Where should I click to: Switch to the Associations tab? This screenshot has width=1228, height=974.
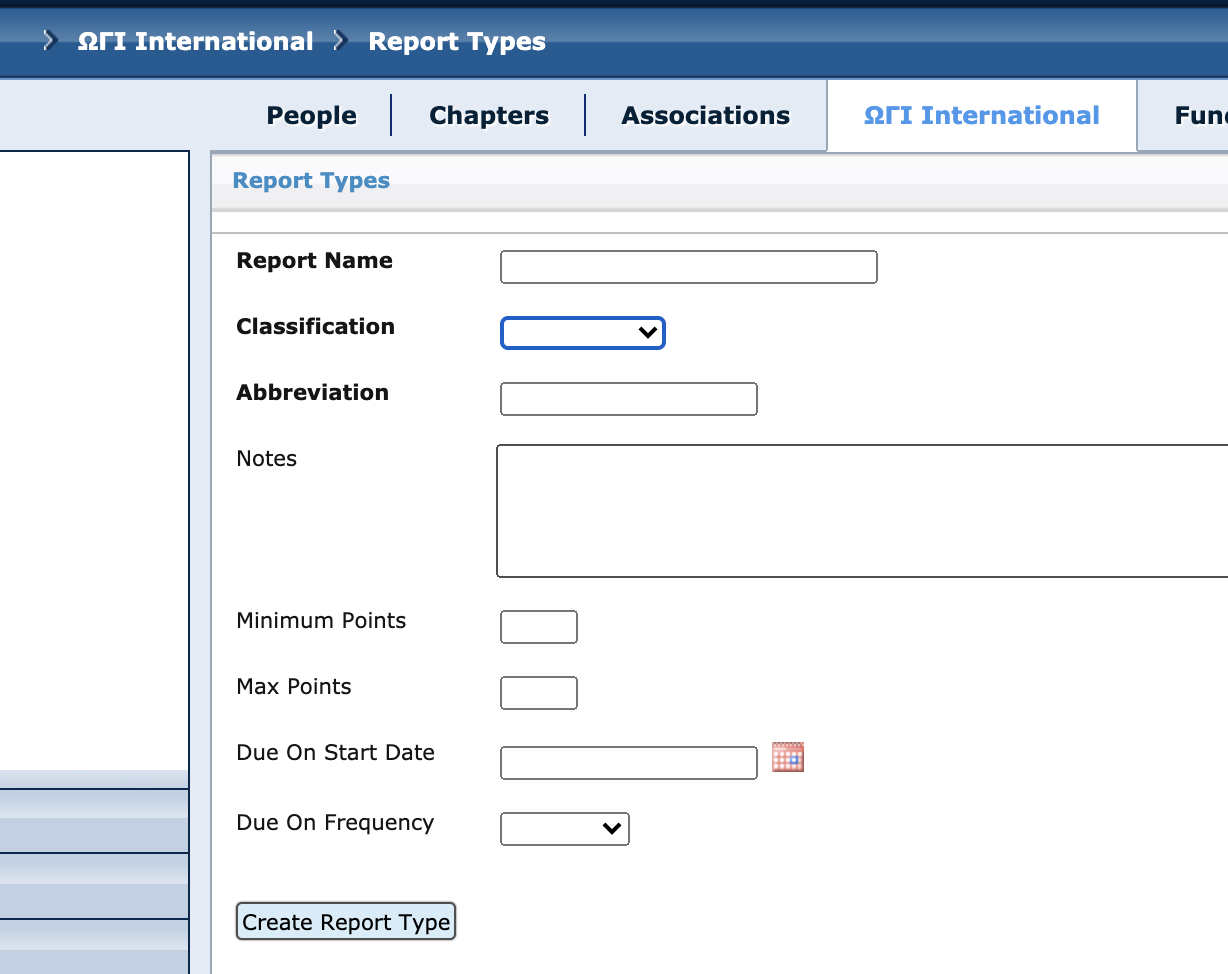706,116
